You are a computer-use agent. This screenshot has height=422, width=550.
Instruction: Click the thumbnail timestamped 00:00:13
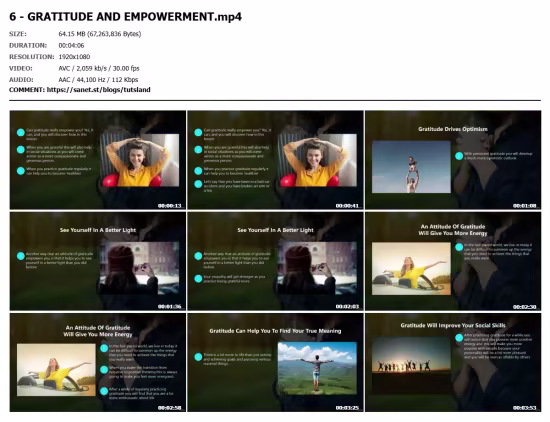point(98,160)
